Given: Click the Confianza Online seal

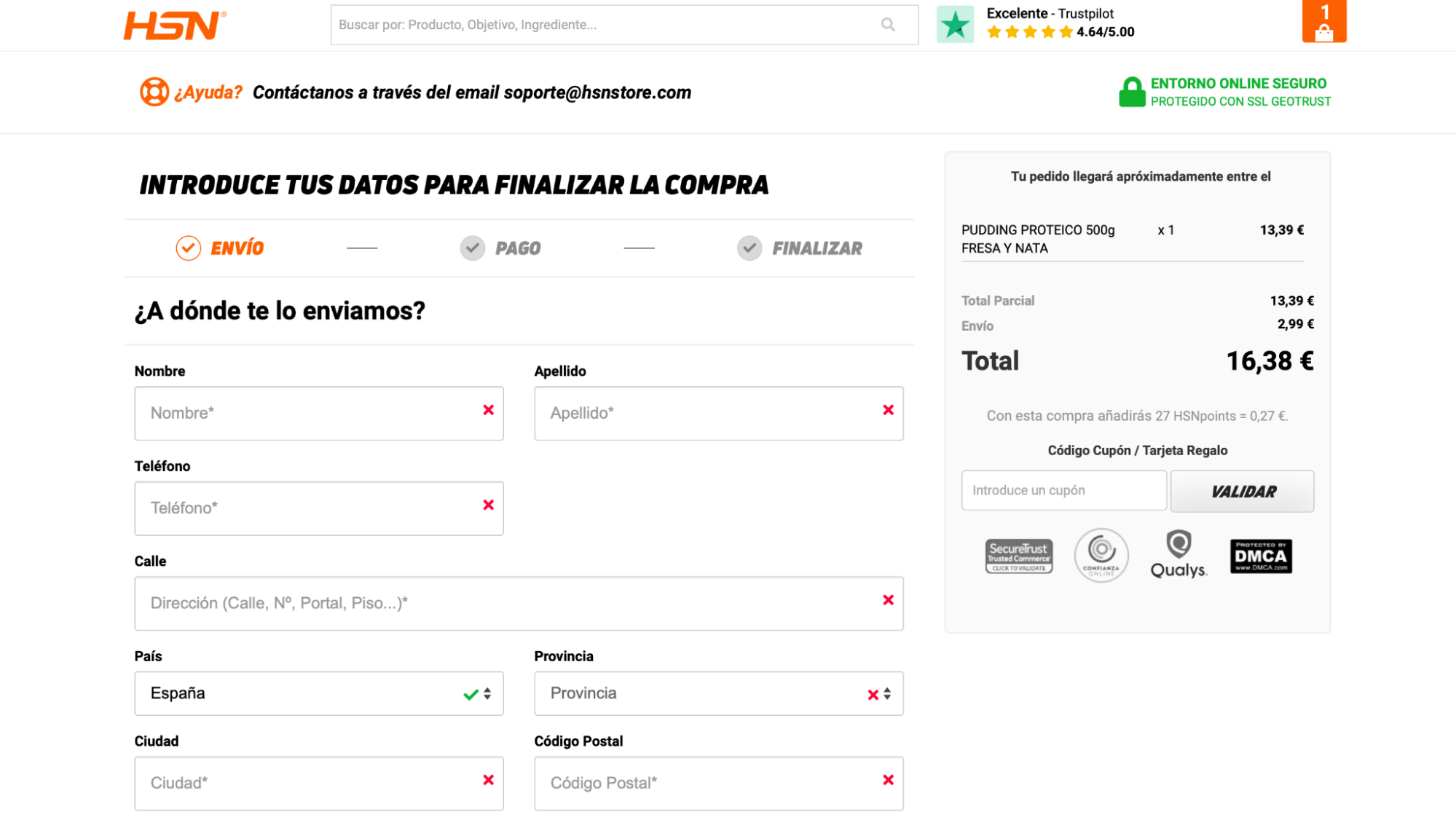Looking at the screenshot, I should point(1101,555).
